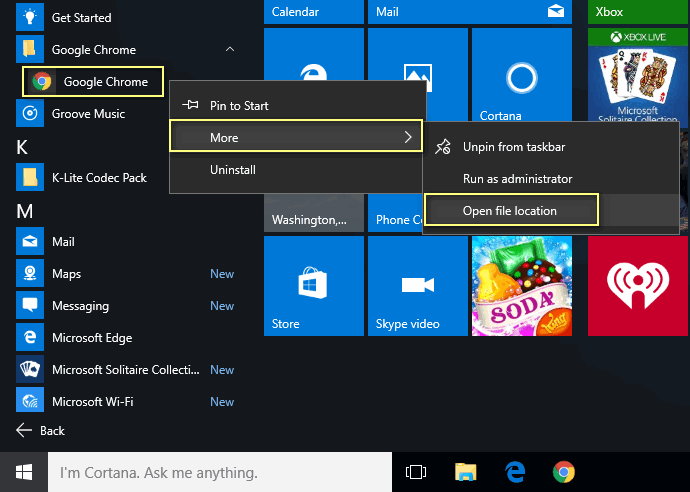The height and width of the screenshot is (492, 690).
Task: Go Back in the app list
Action: point(40,430)
